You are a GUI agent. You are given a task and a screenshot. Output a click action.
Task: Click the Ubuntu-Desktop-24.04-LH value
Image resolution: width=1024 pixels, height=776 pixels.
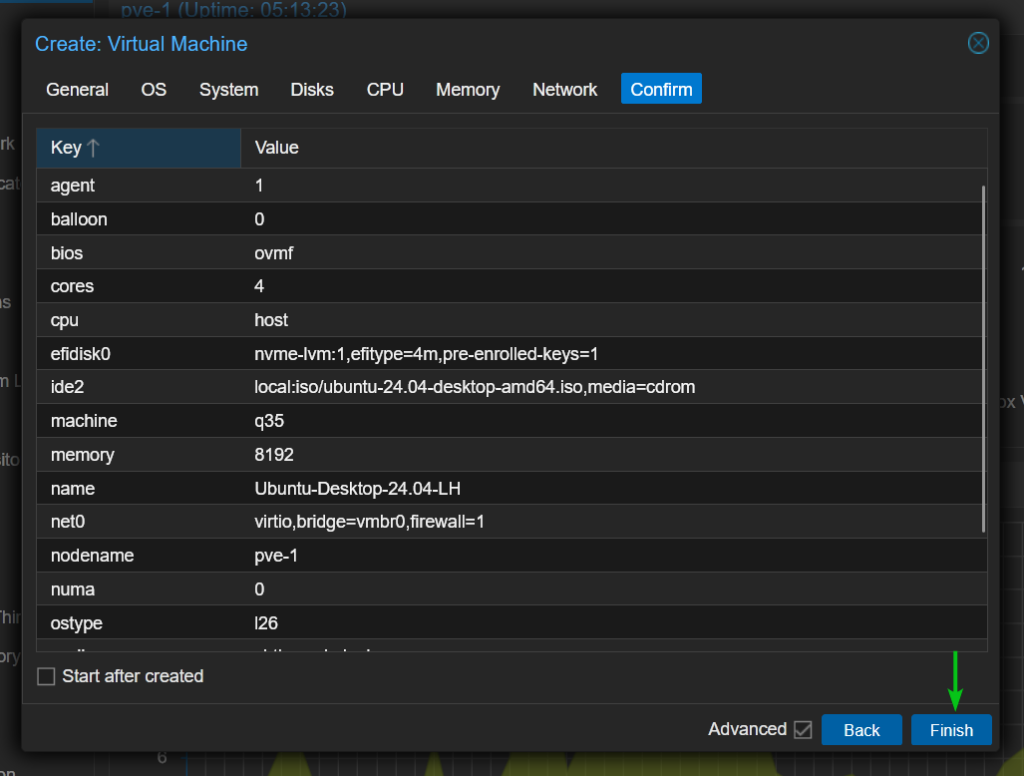(357, 489)
